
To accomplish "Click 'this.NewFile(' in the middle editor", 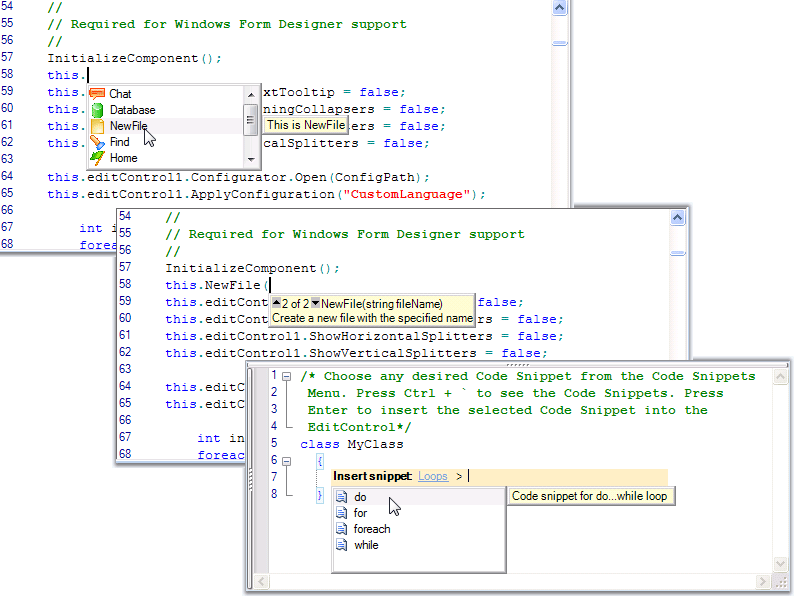I will click(217, 285).
